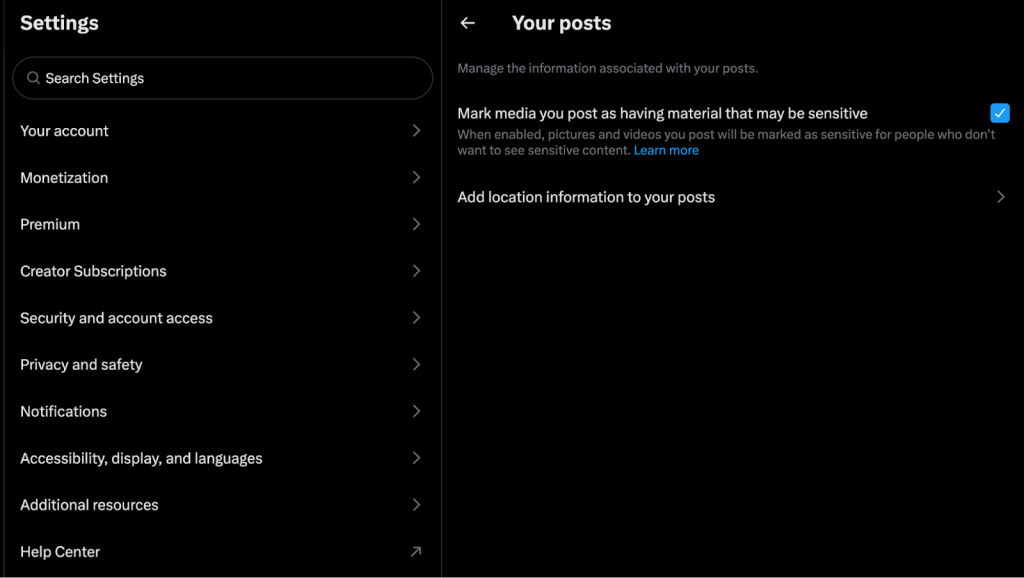Click the Premium row chevron arrow
Screen dimensions: 1024x578
[x=416, y=224]
